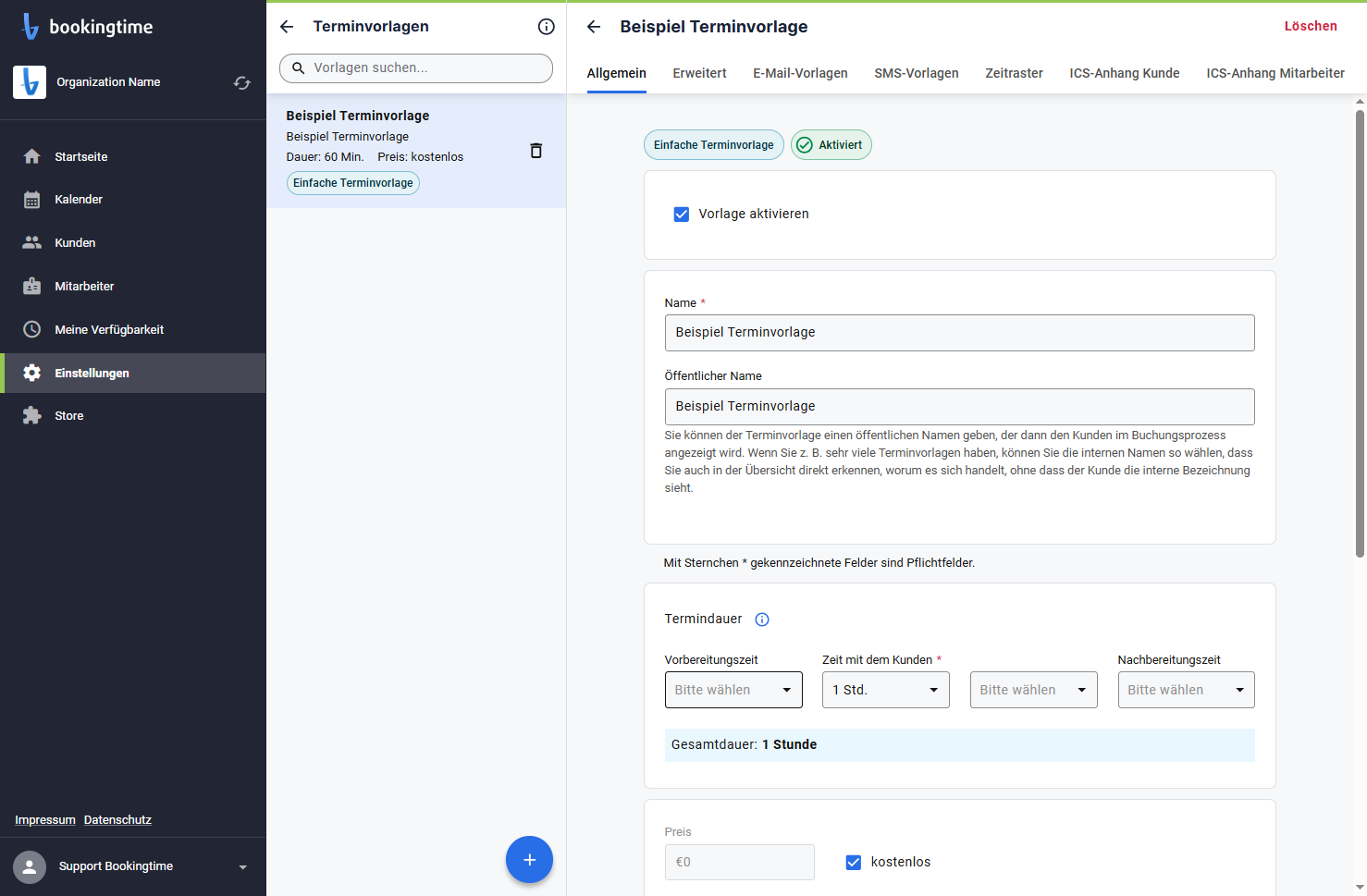Open Mitarbeiter via the badge icon
The height and width of the screenshot is (896, 1367).
(x=32, y=286)
